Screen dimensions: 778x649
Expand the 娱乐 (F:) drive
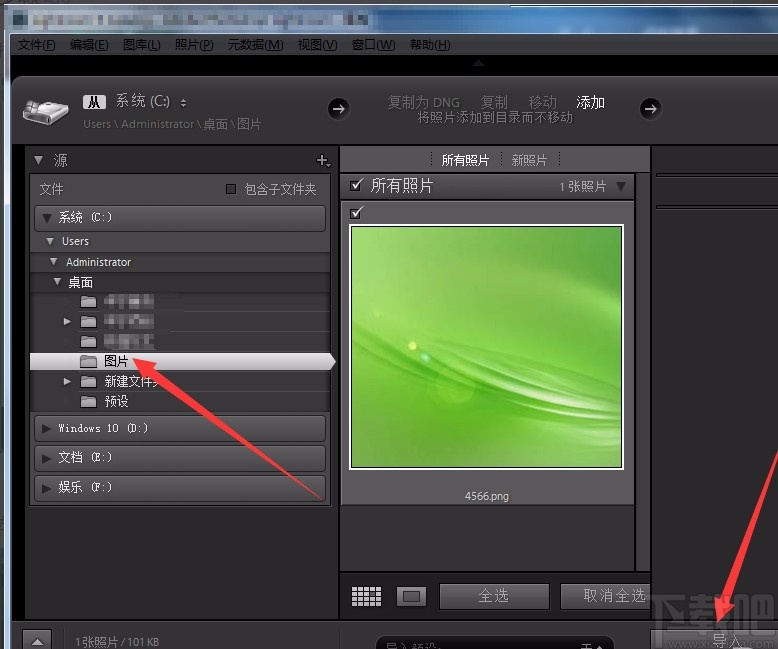click(47, 488)
